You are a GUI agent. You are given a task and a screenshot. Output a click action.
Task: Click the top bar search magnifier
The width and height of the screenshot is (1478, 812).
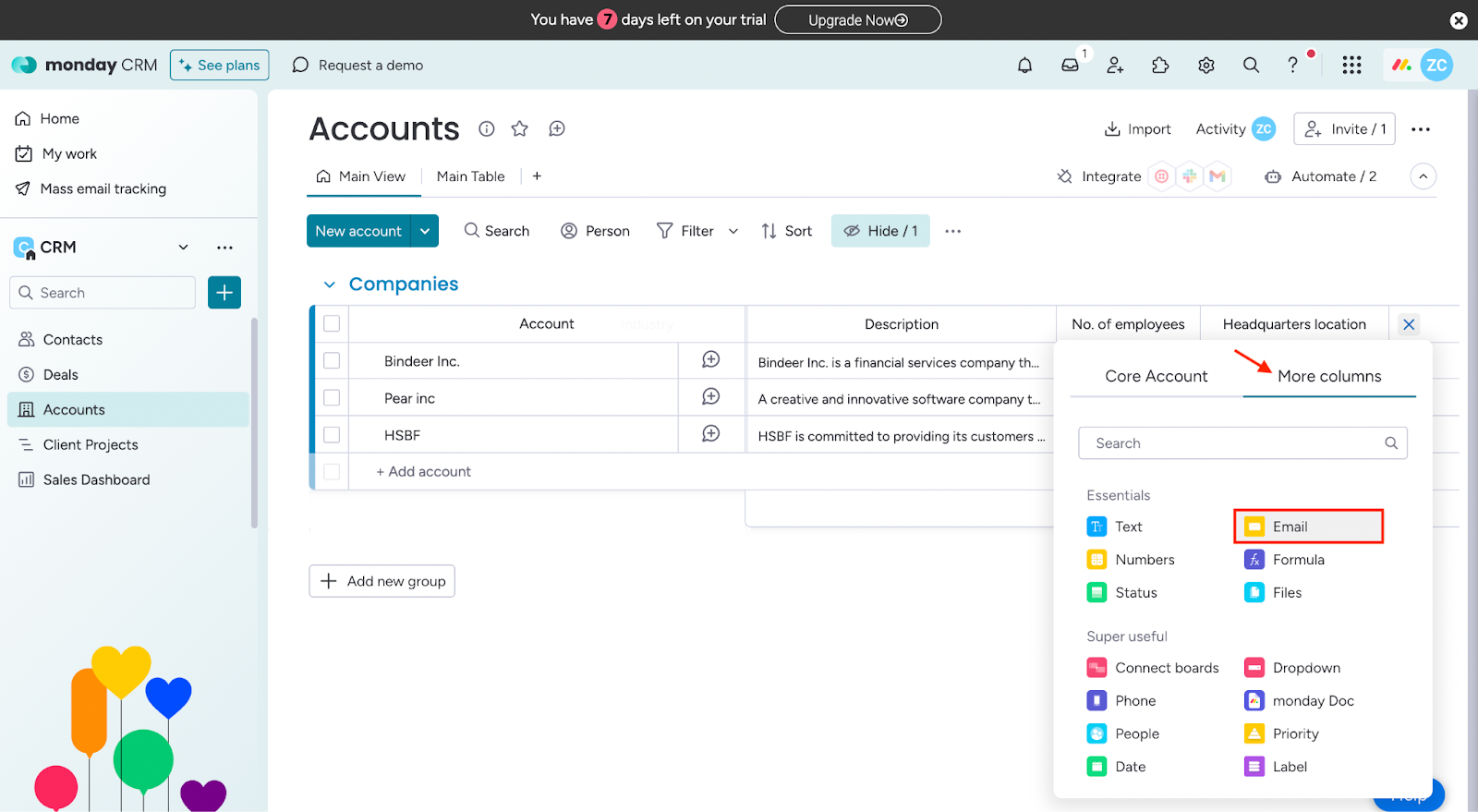coord(1251,66)
